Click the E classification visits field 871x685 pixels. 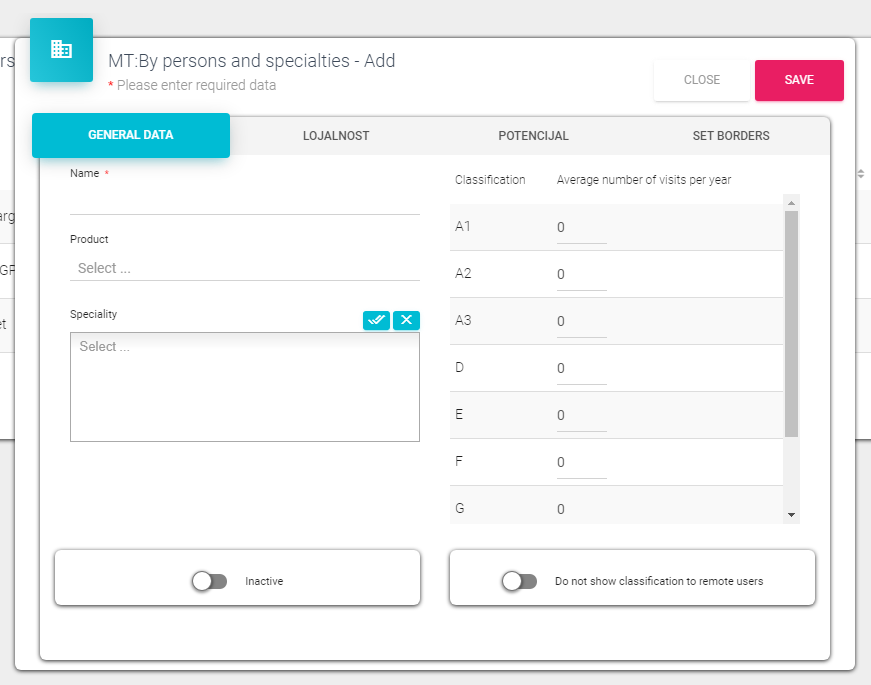click(x=581, y=416)
